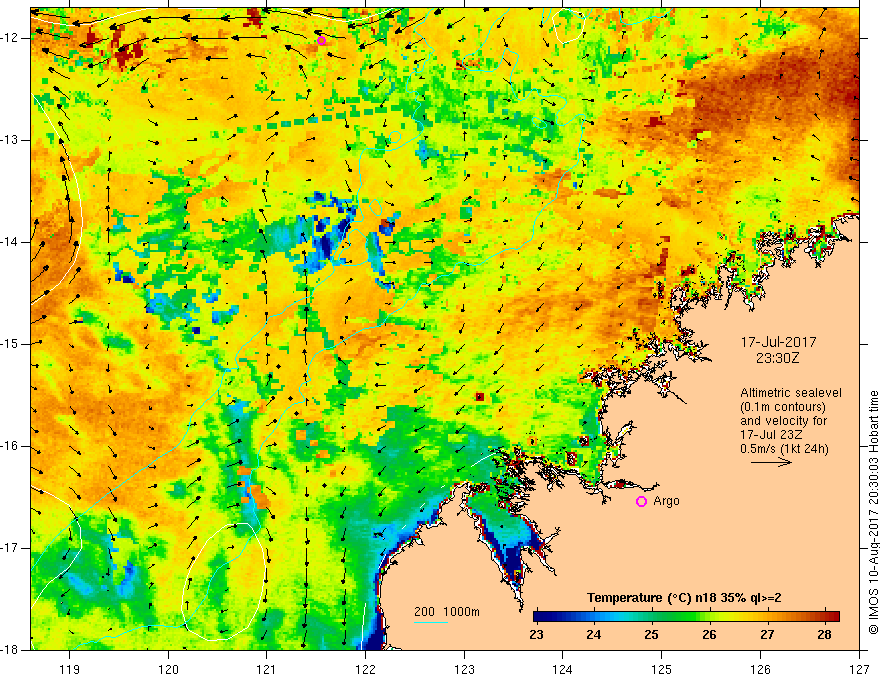This screenshot has width=880, height=680.
Task: Click latitude axis label -15
Action: point(10,344)
